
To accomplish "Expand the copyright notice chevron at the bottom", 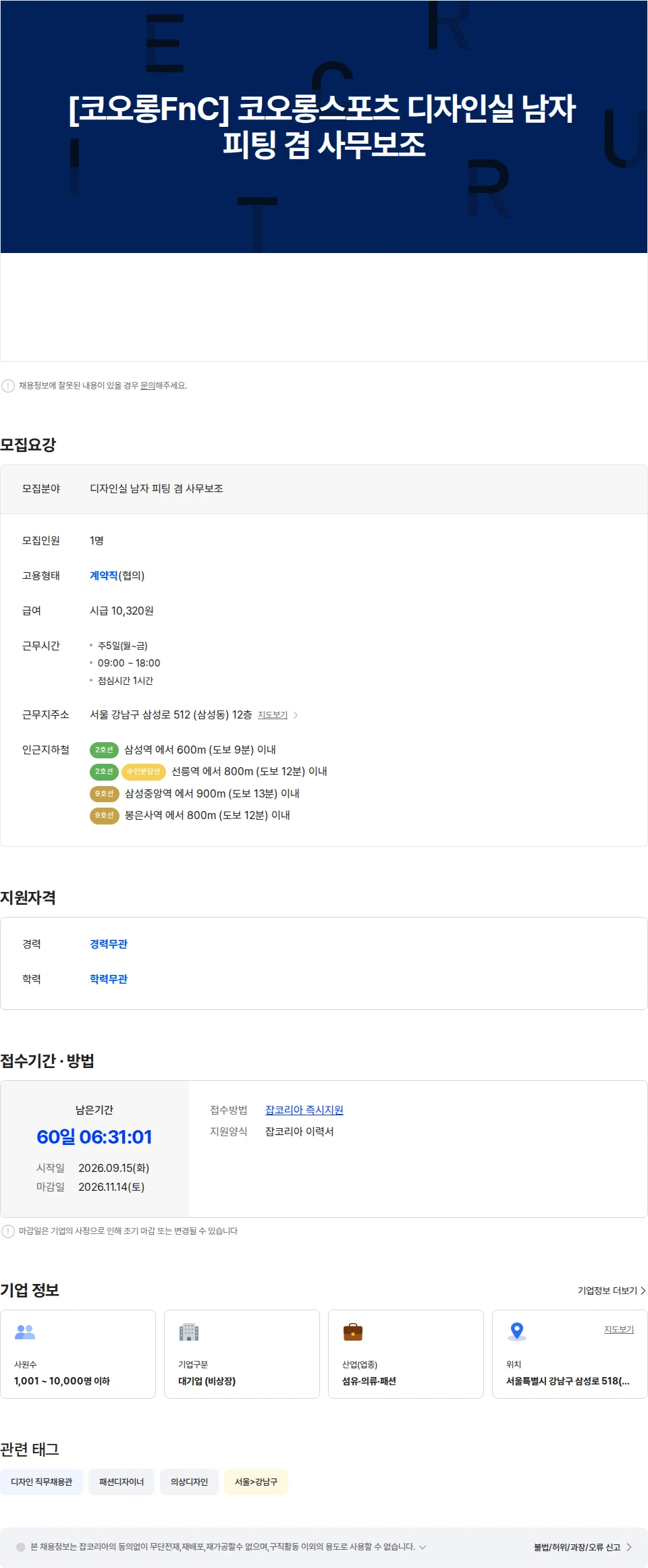I will coord(423,1547).
